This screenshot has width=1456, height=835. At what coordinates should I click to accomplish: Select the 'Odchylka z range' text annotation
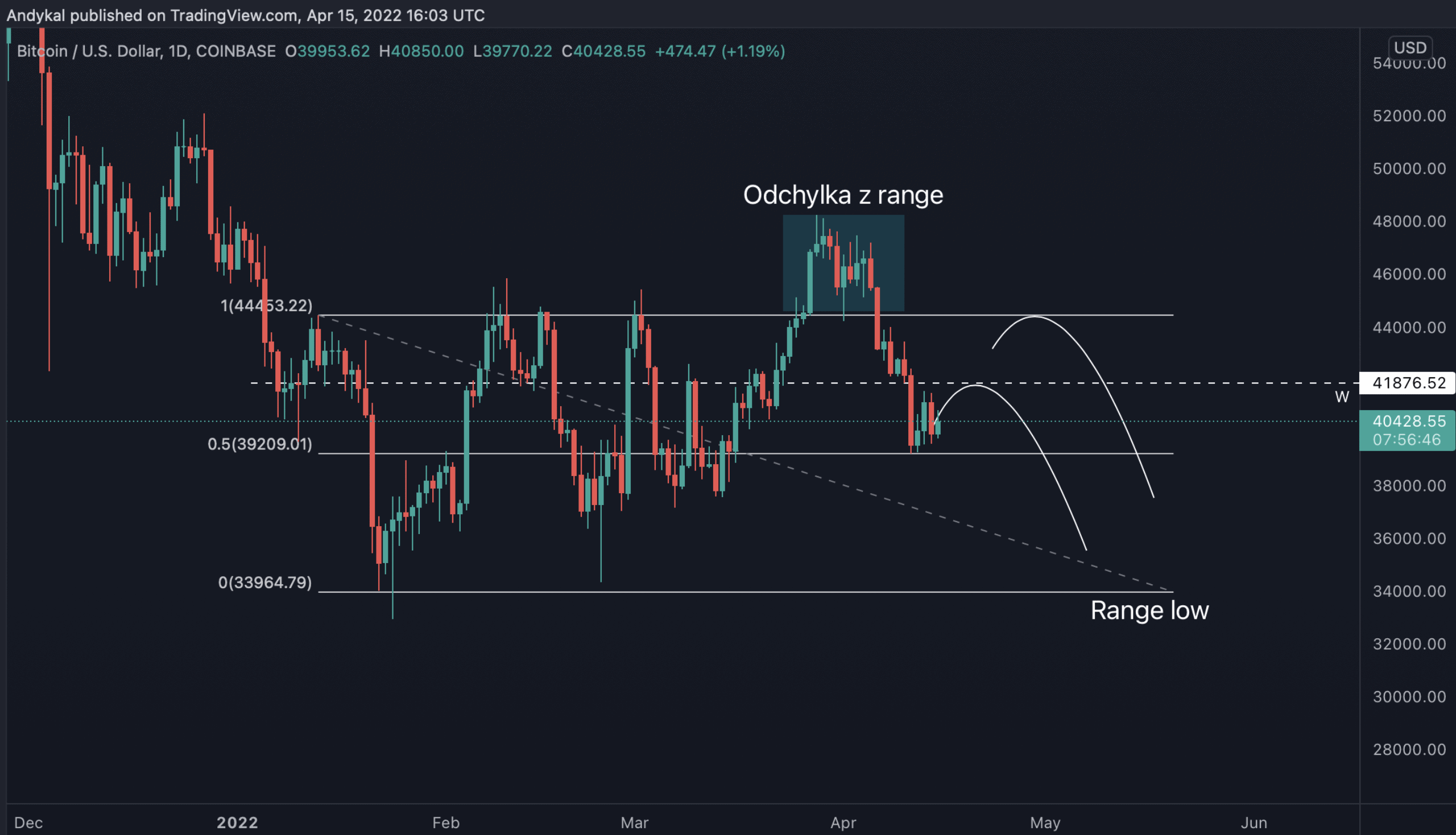[x=842, y=195]
